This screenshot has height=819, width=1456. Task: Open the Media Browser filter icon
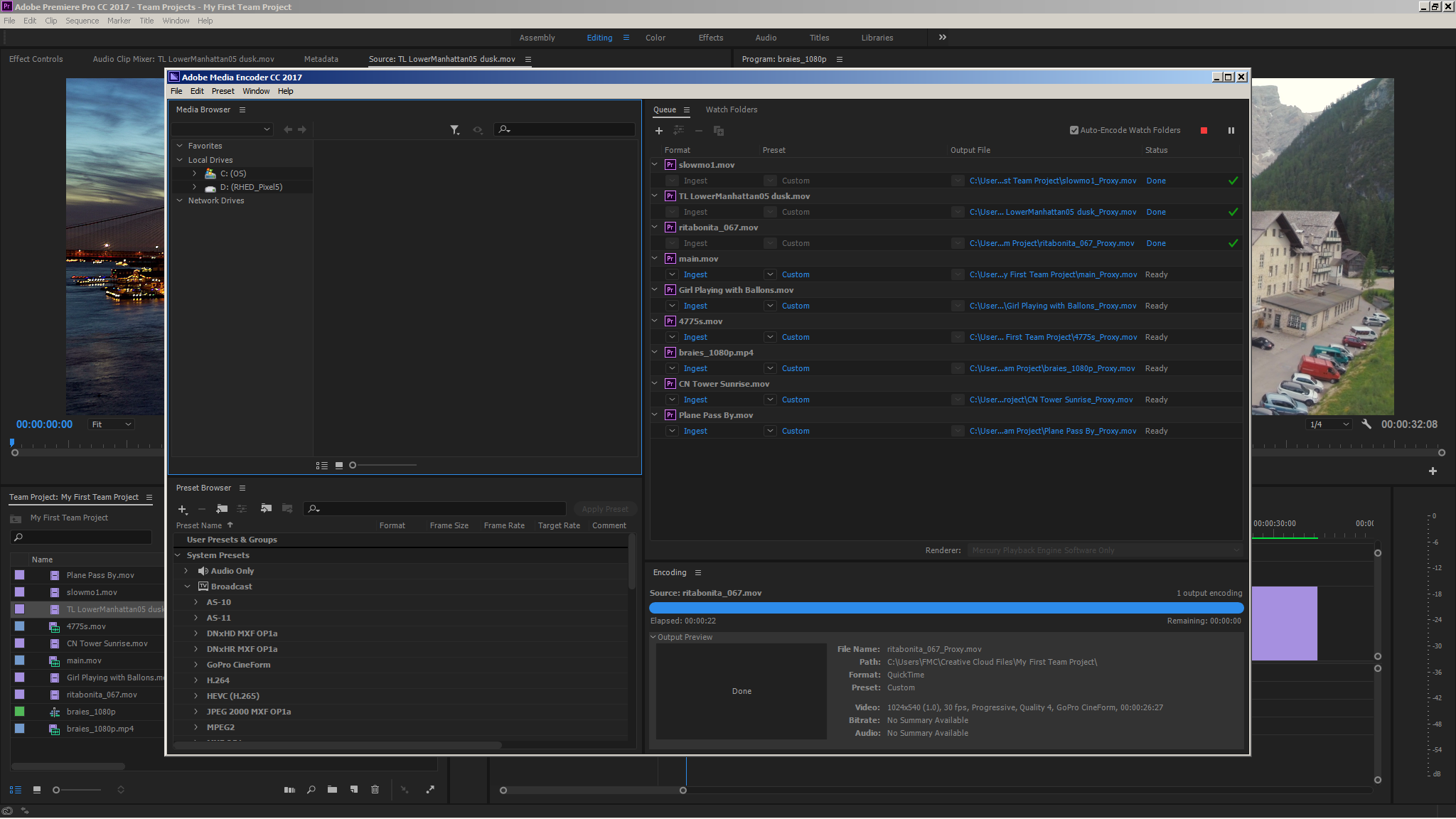tap(454, 129)
